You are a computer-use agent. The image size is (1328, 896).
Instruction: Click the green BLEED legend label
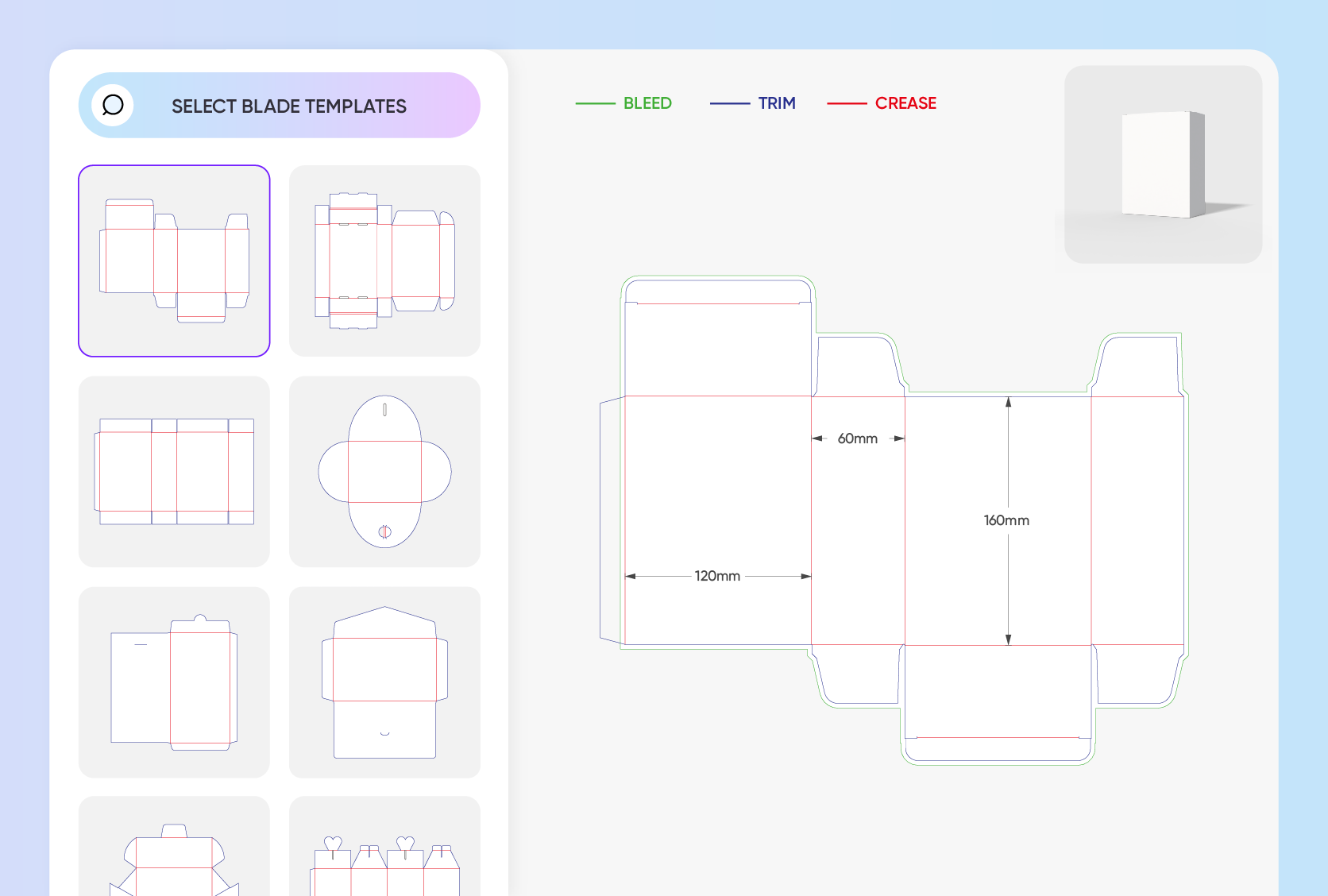[x=647, y=103]
